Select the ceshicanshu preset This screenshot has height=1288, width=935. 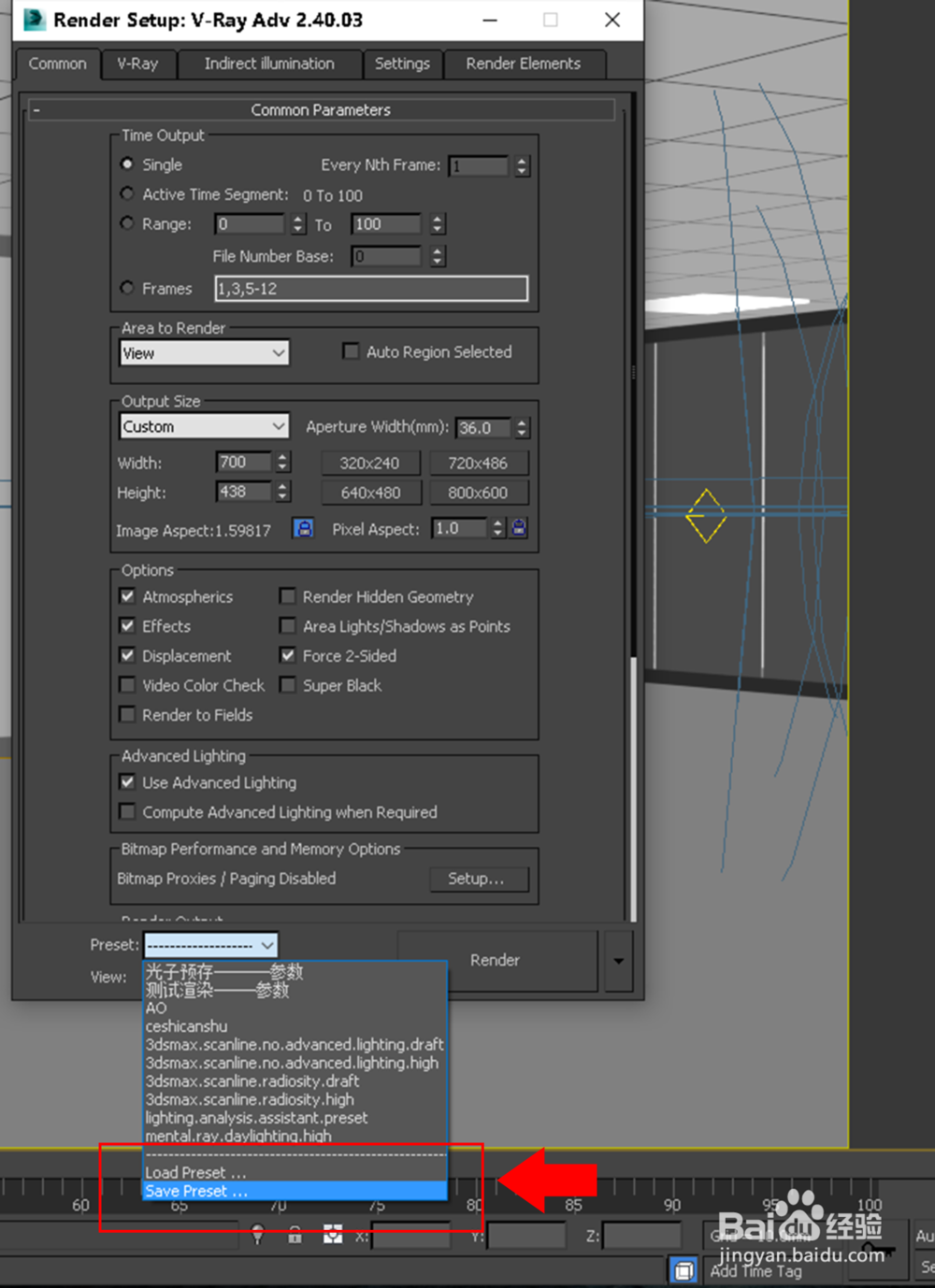295,1026
